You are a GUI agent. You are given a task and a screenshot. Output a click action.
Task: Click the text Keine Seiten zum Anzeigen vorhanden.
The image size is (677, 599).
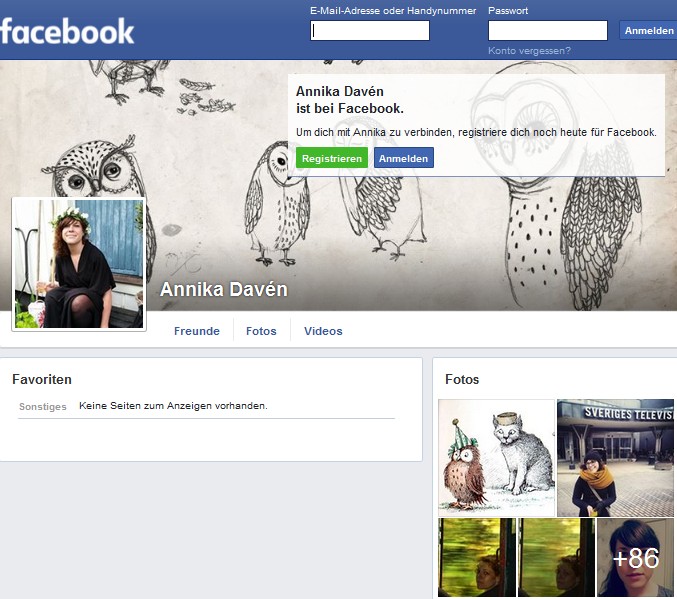(173, 406)
